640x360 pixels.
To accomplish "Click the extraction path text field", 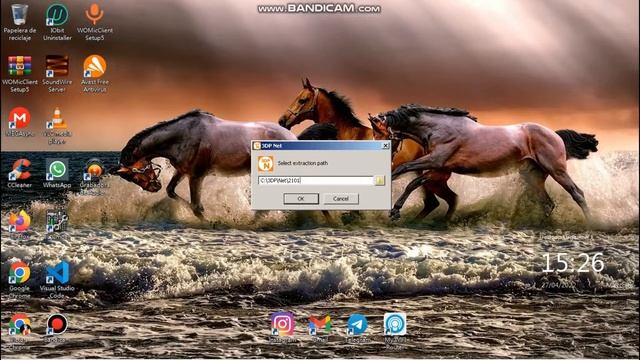I will click(316, 180).
